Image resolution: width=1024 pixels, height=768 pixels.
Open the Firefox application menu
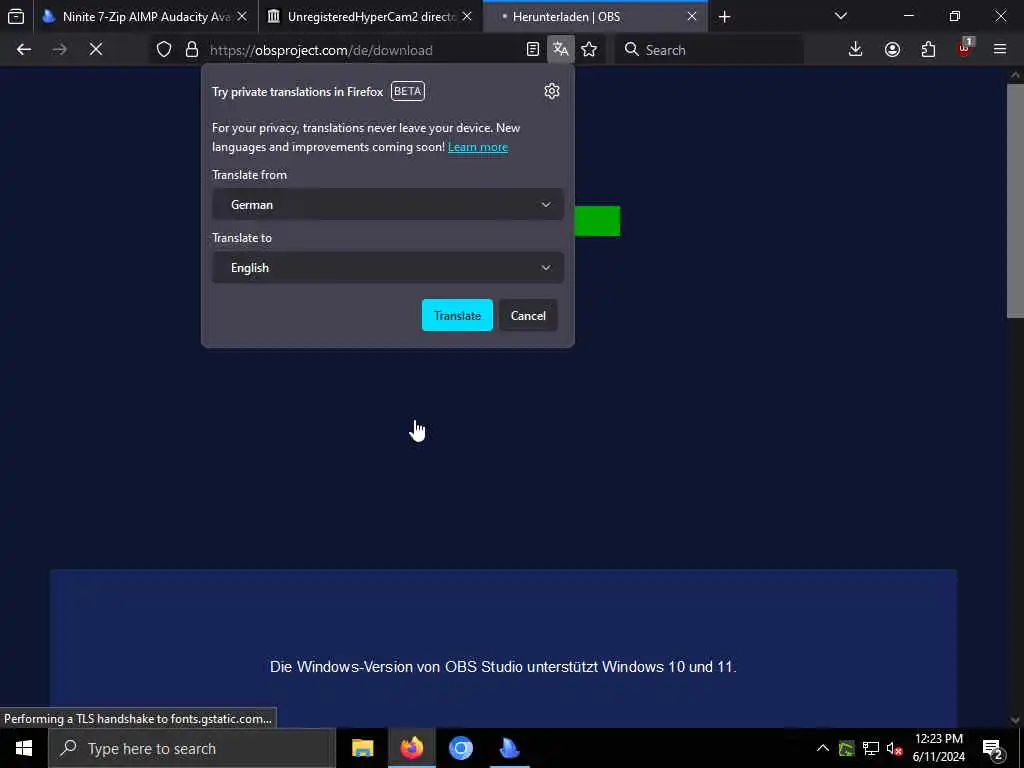coord(1000,50)
